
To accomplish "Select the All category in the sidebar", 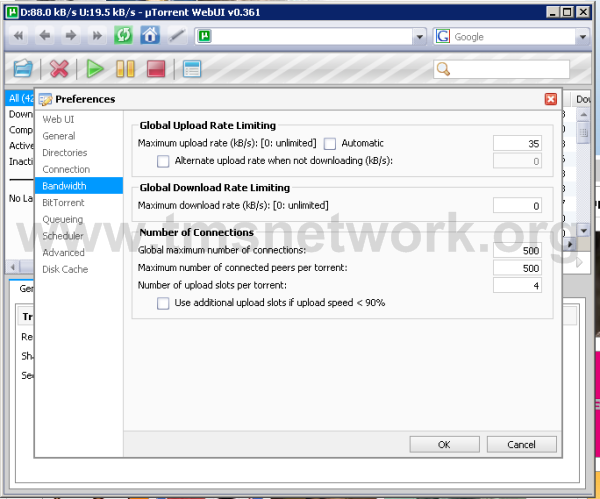I will click(21, 98).
